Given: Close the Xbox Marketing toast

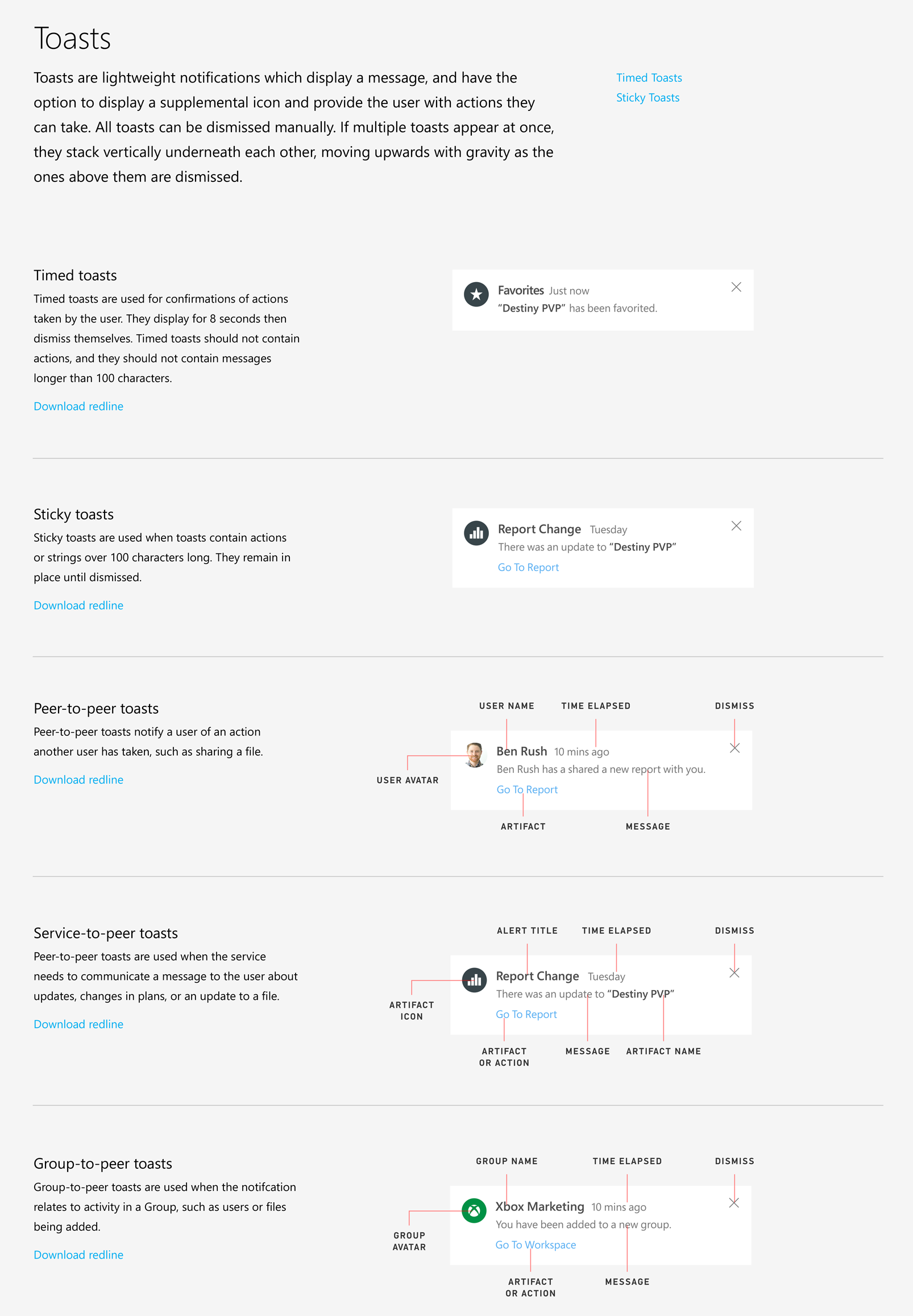Looking at the screenshot, I should [733, 1203].
